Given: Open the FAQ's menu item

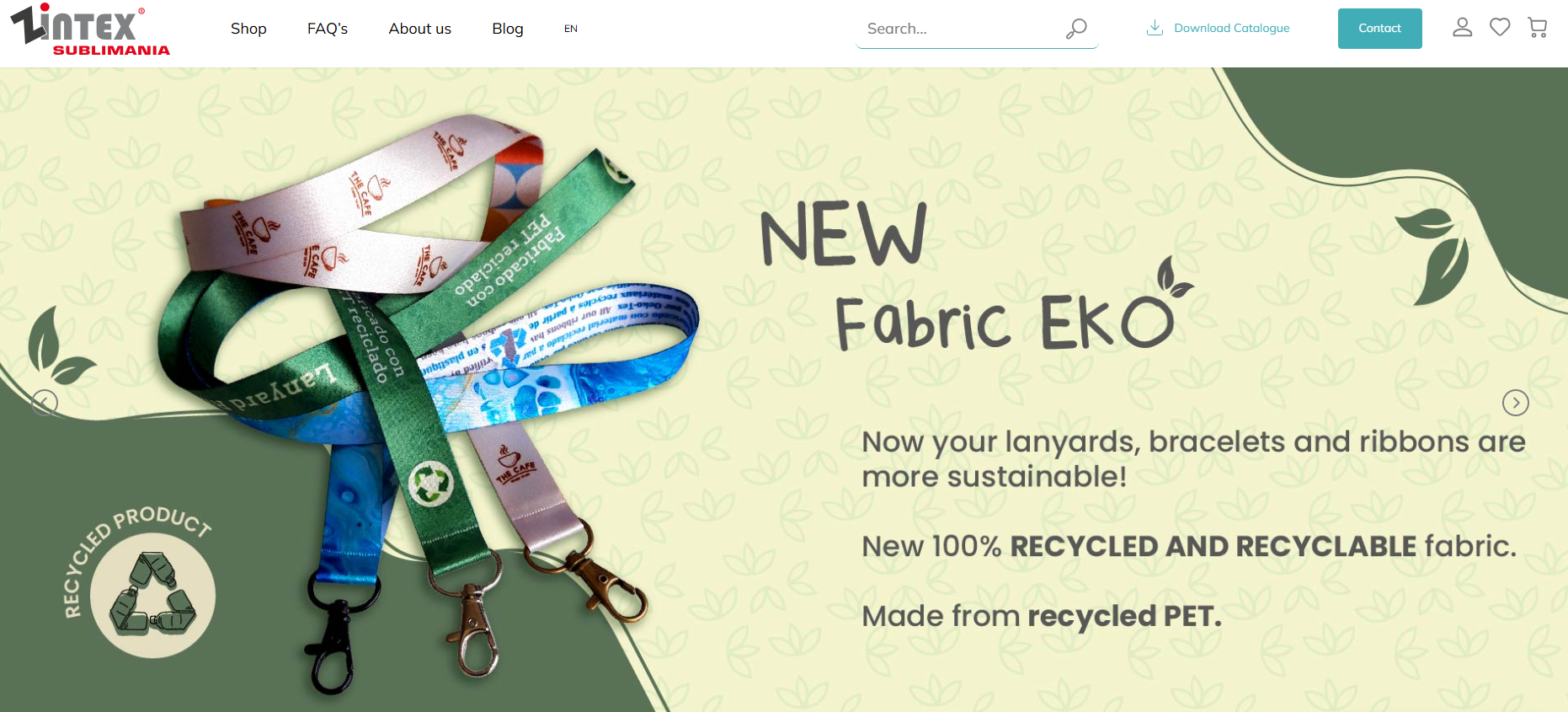Looking at the screenshot, I should point(328,29).
